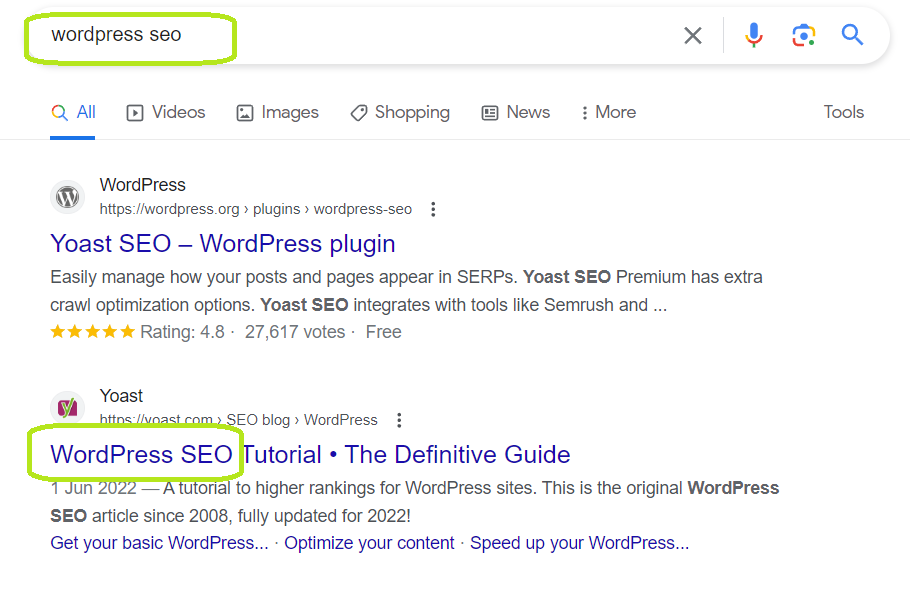Switch to the Videos tab
The height and width of the screenshot is (590, 910).
coord(166,112)
